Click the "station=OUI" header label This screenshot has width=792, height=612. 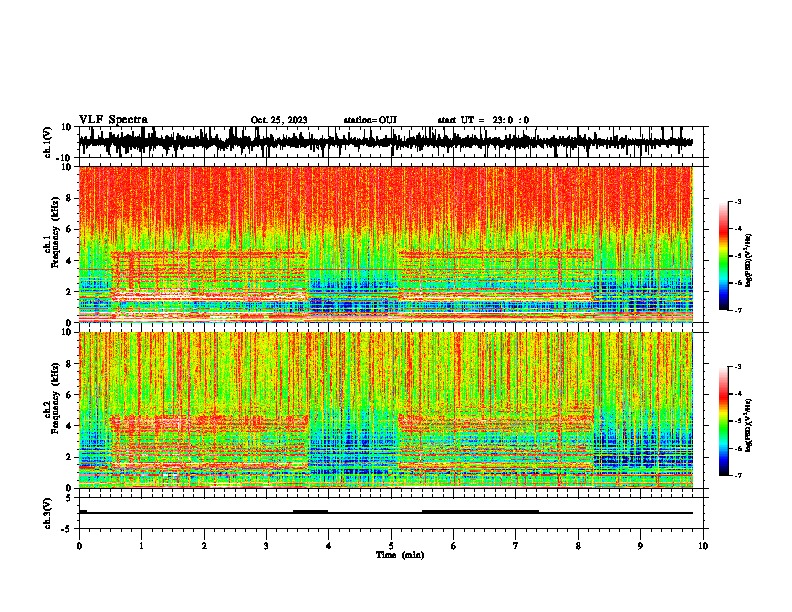(x=370, y=120)
